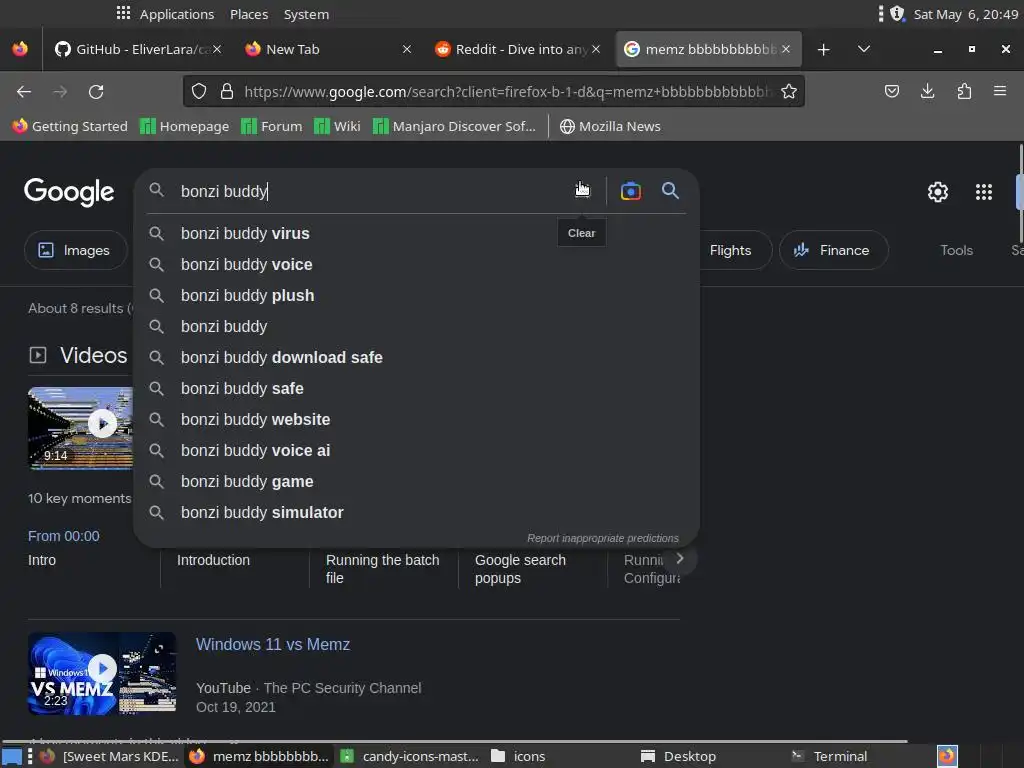Open the Manjaro Discover Software bookmark
1024x768 pixels.
[455, 126]
